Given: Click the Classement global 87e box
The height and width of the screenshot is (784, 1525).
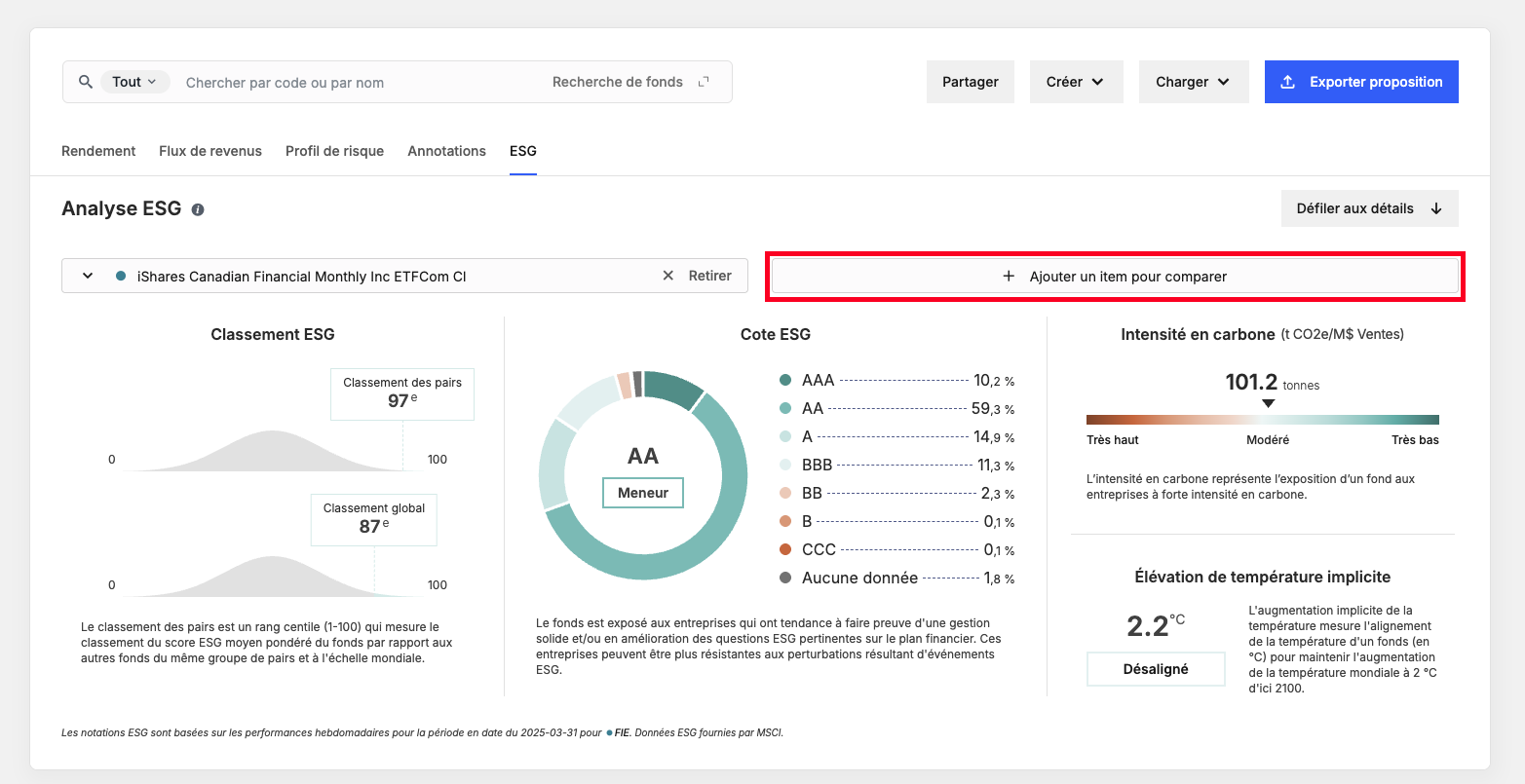Looking at the screenshot, I should pyautogui.click(x=374, y=520).
